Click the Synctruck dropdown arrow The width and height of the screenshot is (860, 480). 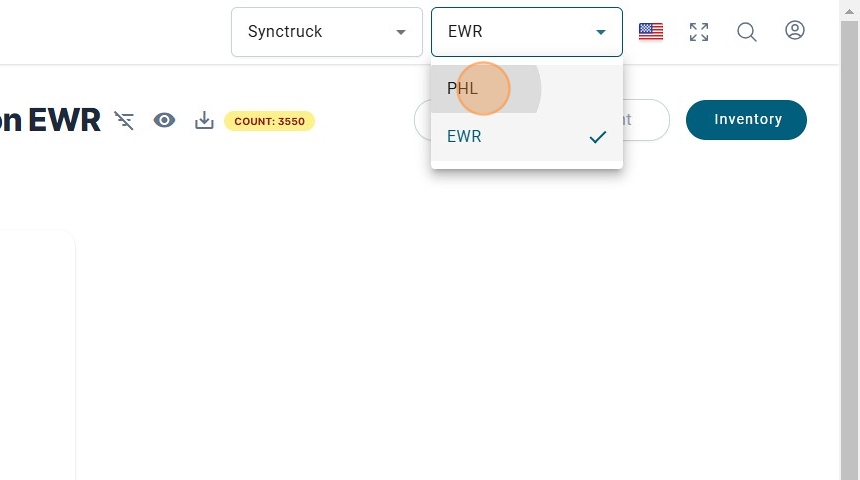401,32
